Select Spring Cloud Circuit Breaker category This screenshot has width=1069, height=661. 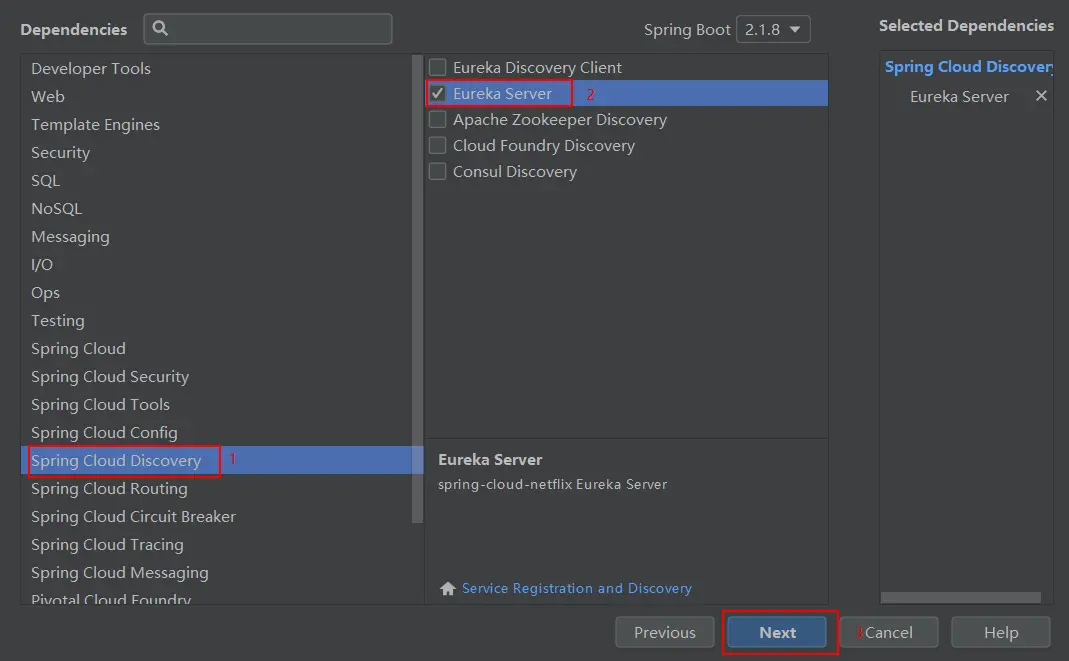(134, 517)
